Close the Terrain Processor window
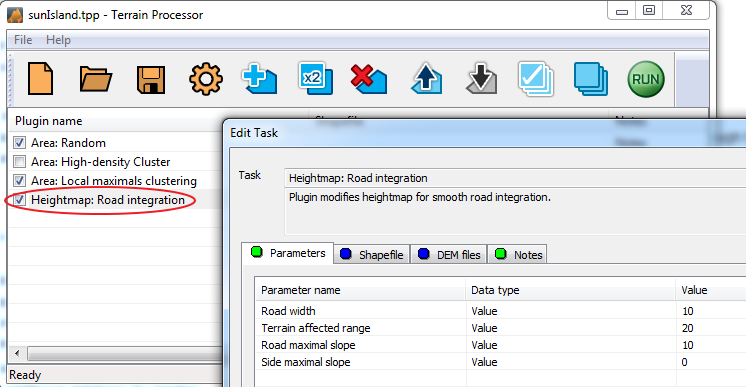The height and width of the screenshot is (387, 746). pyautogui.click(x=687, y=10)
